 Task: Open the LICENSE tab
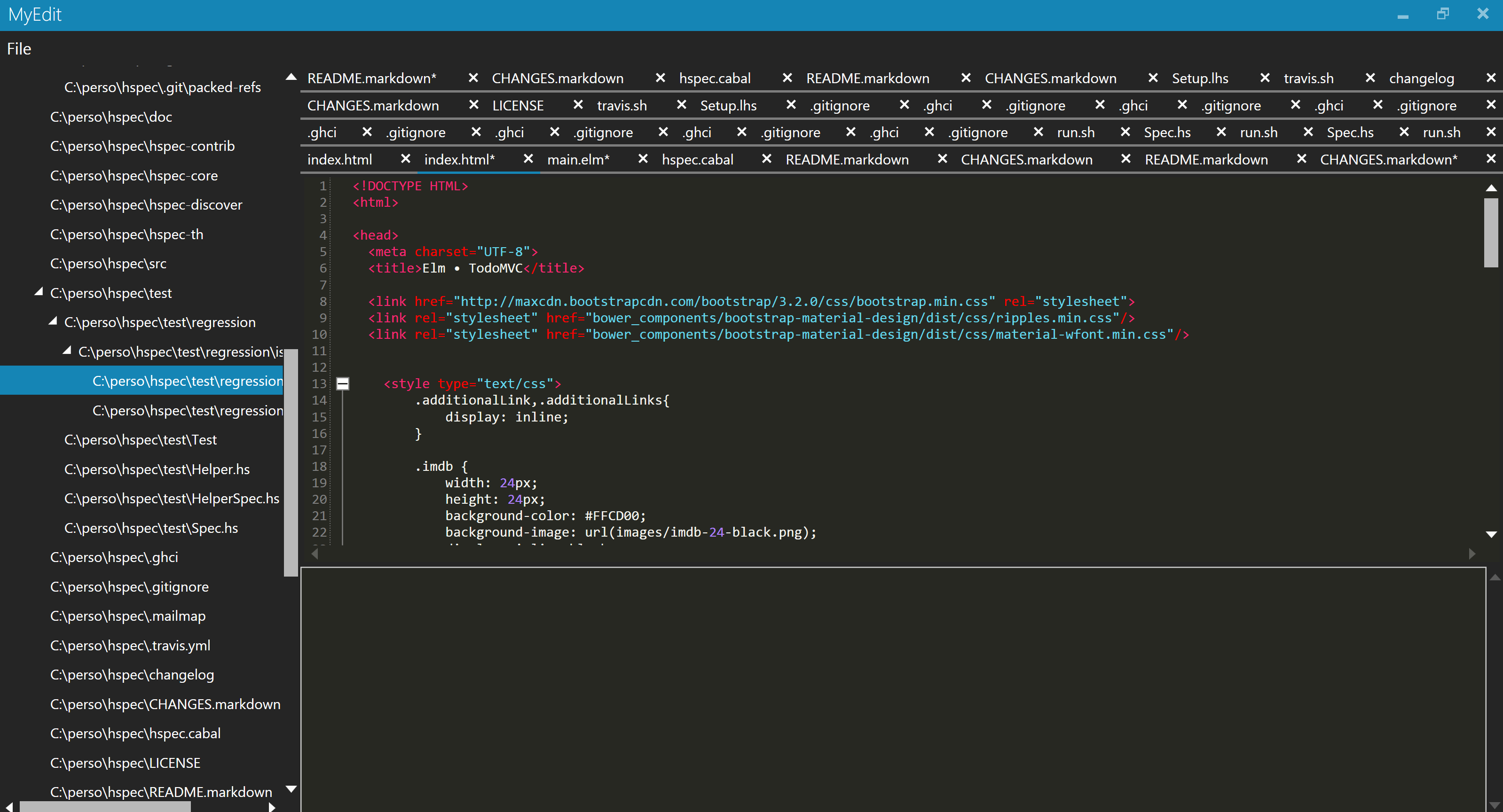tap(518, 105)
